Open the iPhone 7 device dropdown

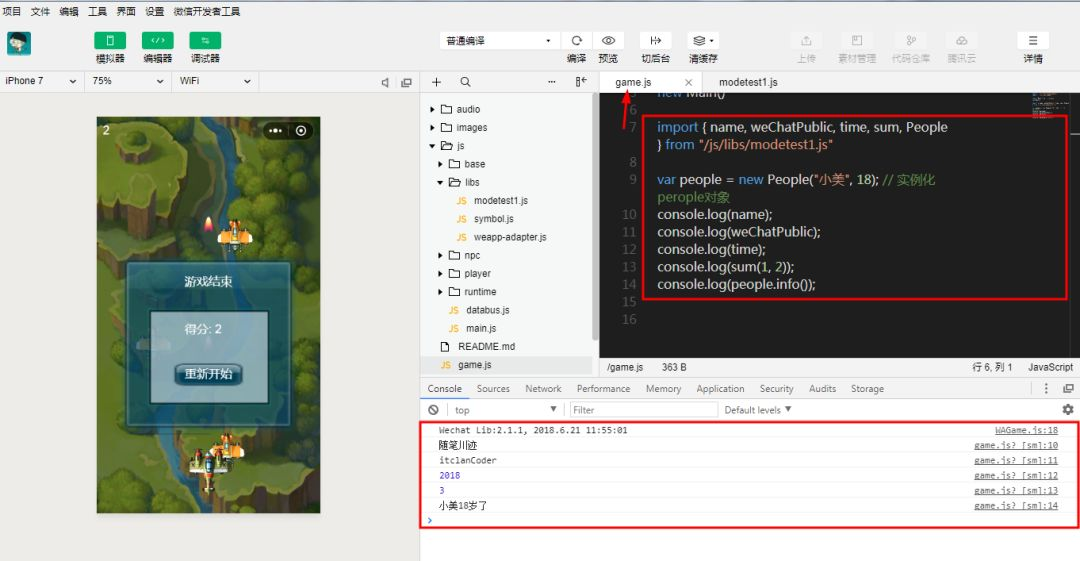pos(40,81)
